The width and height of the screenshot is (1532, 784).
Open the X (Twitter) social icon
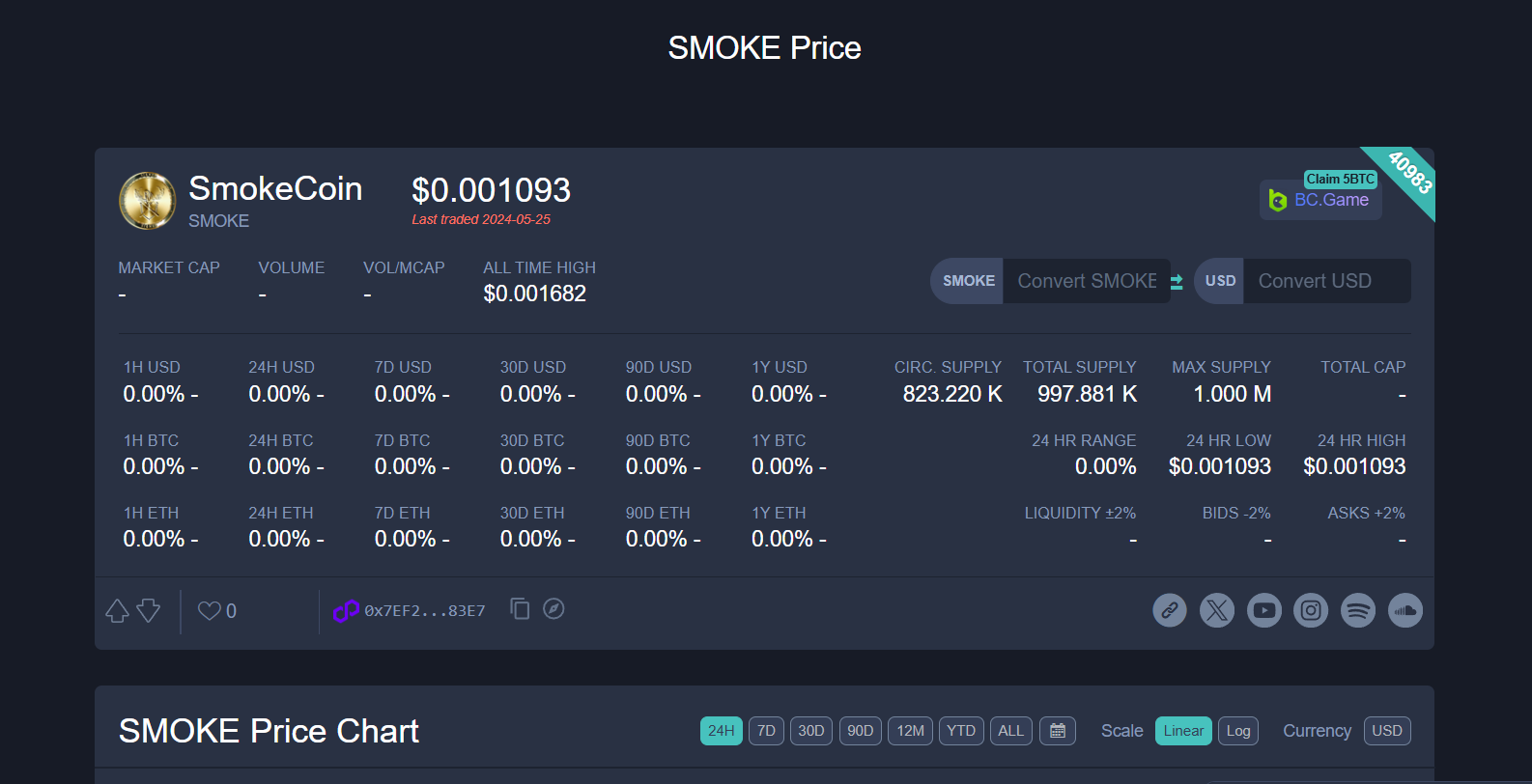[x=1217, y=610]
